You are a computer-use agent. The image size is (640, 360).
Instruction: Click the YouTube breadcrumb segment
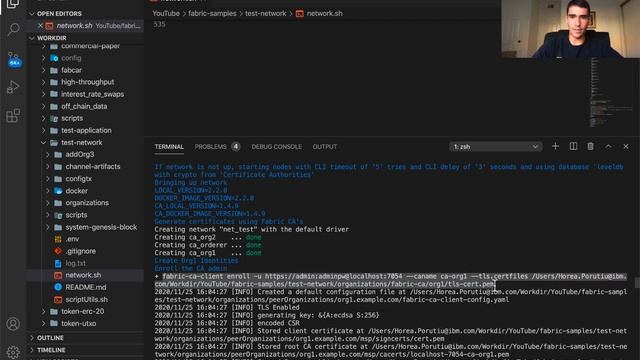[x=166, y=13]
